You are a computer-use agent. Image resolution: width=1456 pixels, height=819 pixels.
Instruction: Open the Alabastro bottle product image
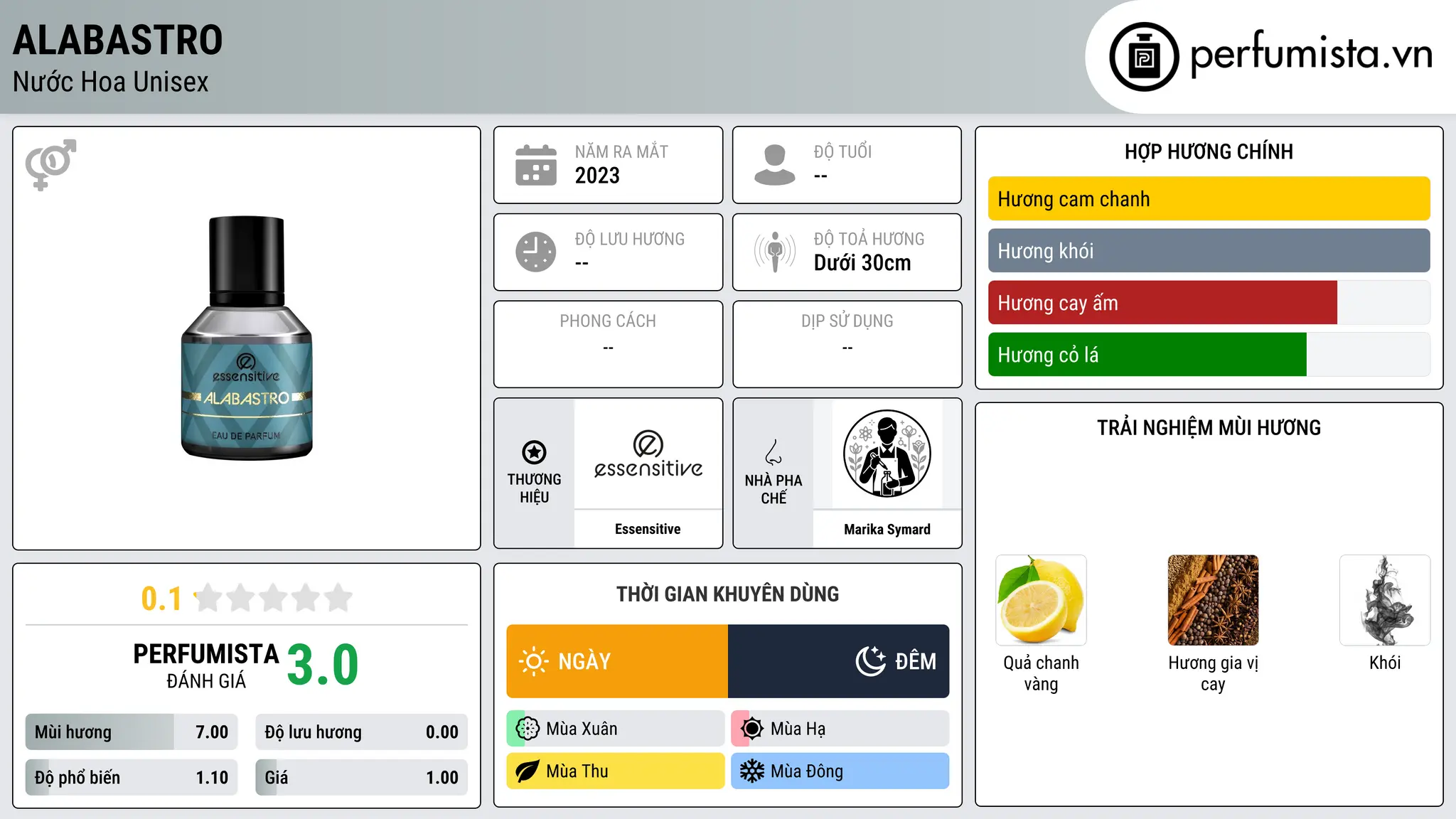coord(247,338)
